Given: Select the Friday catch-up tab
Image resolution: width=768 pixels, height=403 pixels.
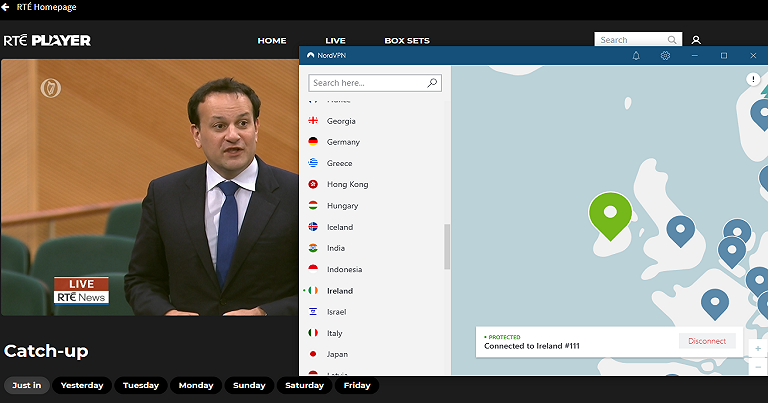Looking at the screenshot, I should pyautogui.click(x=357, y=385).
